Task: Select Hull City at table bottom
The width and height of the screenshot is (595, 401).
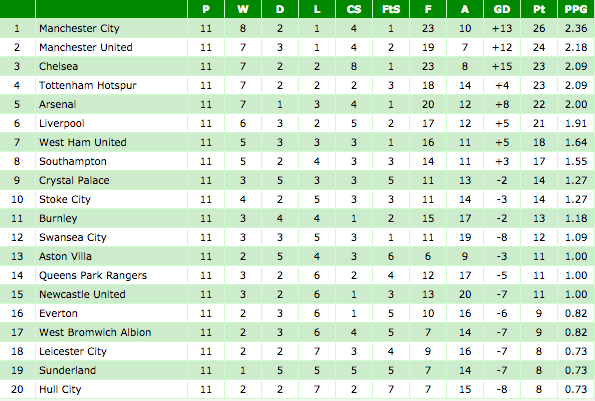Action: [60, 389]
